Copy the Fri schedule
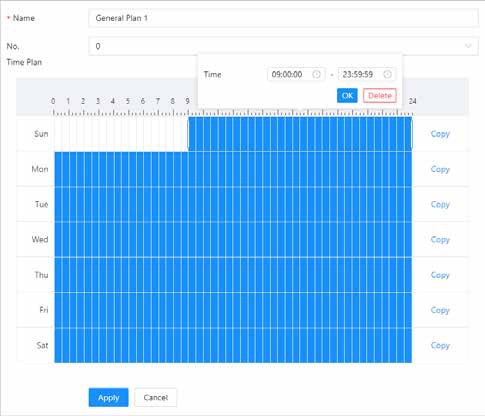 click(440, 310)
